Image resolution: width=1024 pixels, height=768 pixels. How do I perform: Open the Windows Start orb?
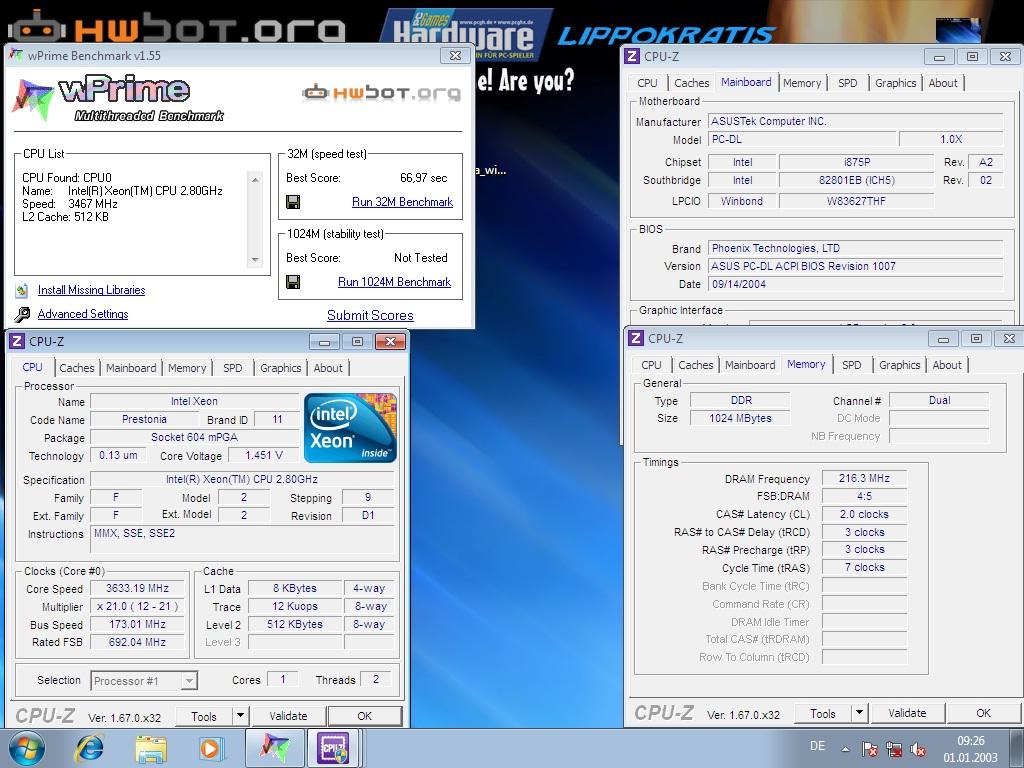(25, 748)
